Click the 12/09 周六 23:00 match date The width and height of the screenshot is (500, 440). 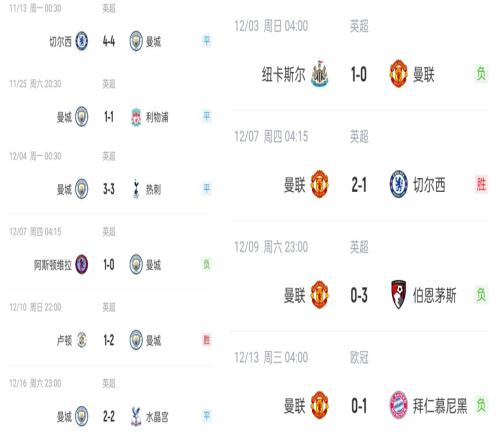[271, 247]
